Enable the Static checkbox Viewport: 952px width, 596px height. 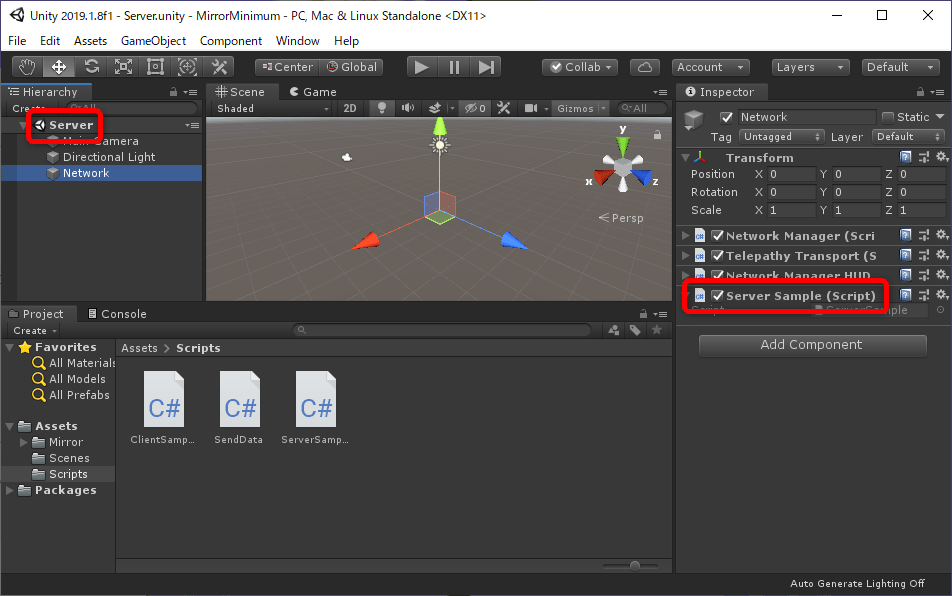pyautogui.click(x=888, y=117)
